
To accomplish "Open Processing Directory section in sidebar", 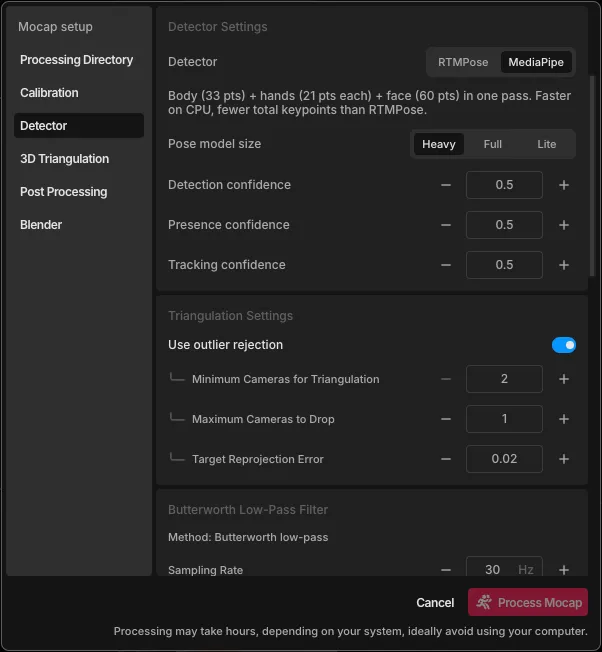I will click(x=79, y=59).
